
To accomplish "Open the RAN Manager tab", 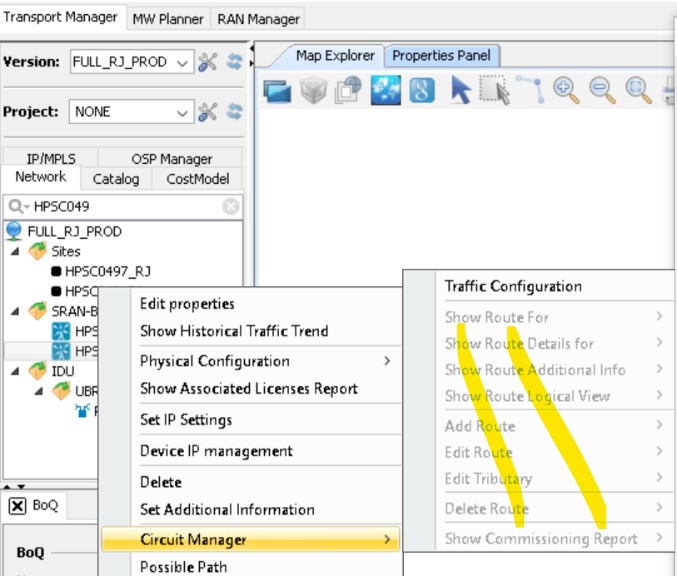I will [258, 19].
